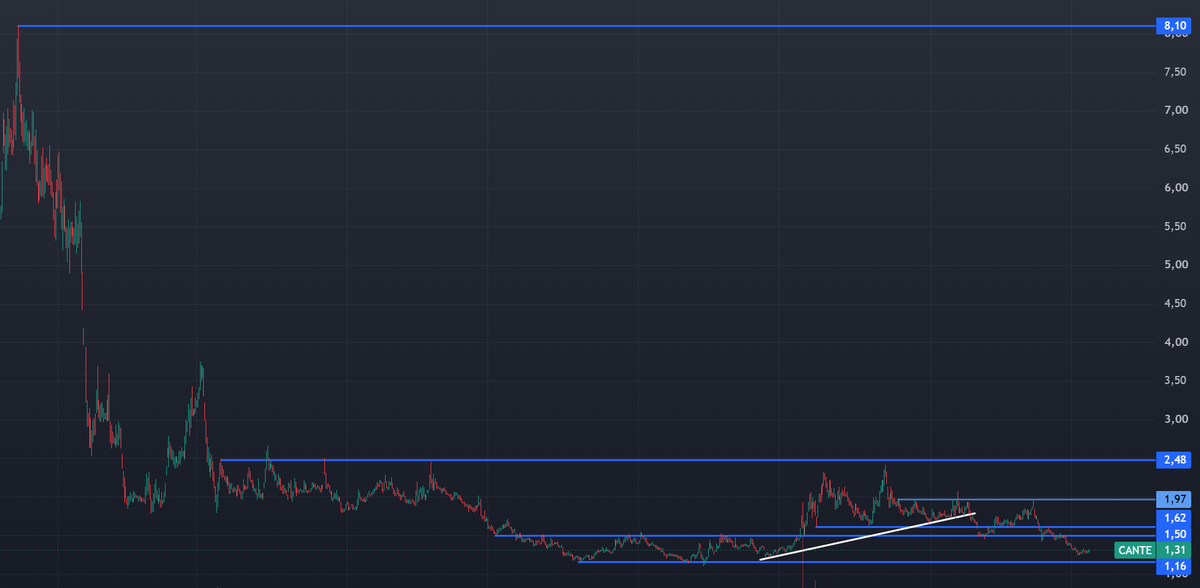Click the 8,10 price label

click(1174, 25)
